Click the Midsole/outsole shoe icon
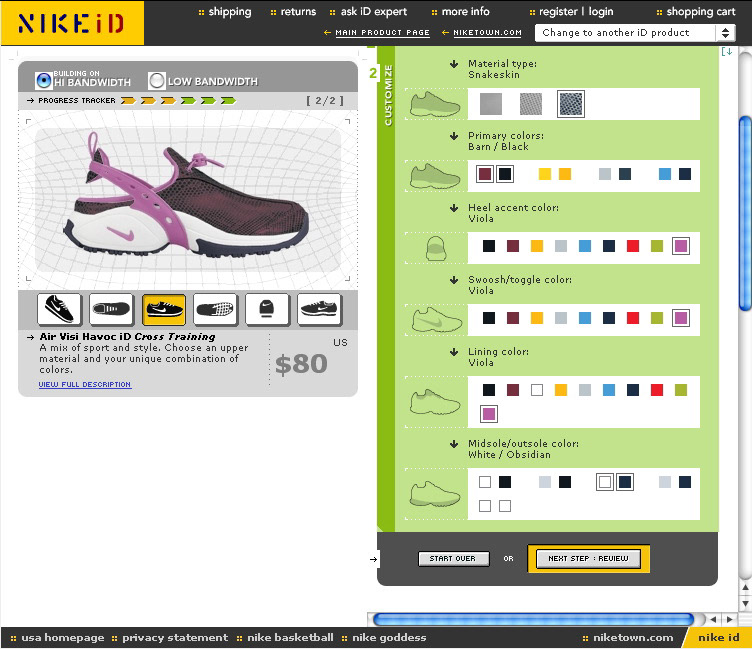This screenshot has height=649, width=752. (x=435, y=494)
